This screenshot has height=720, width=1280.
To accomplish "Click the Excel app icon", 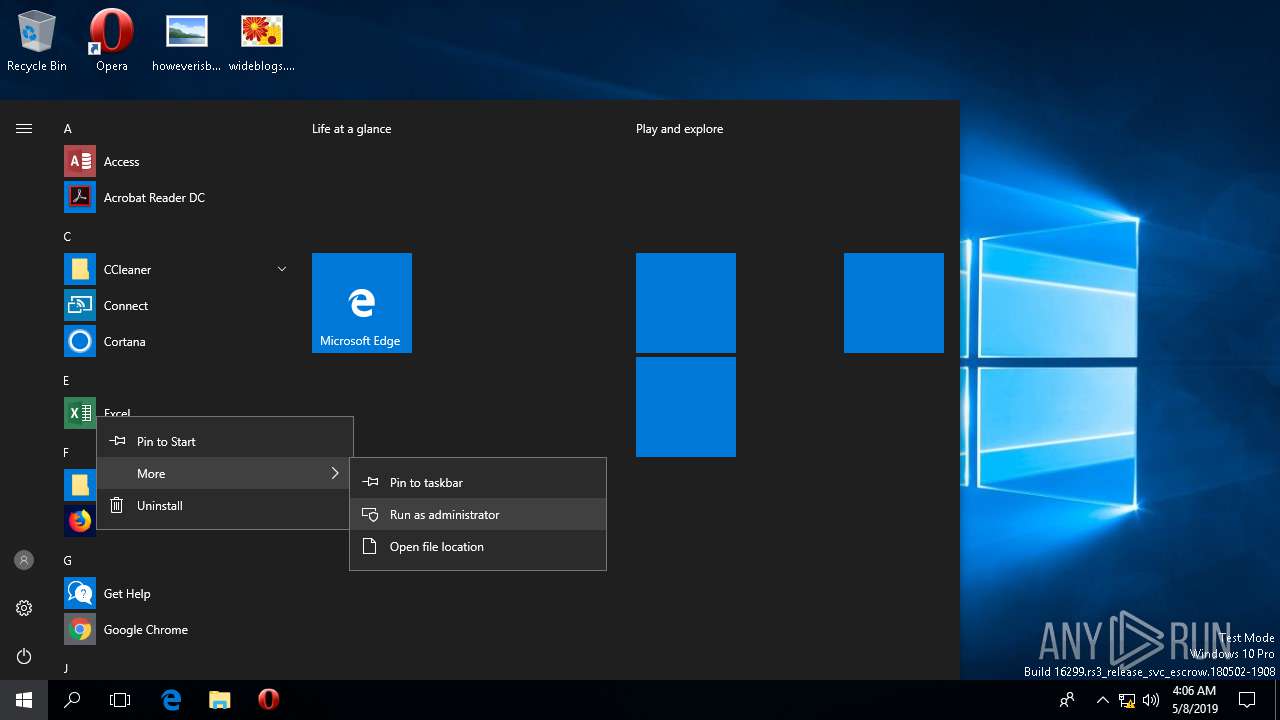I will [x=80, y=413].
